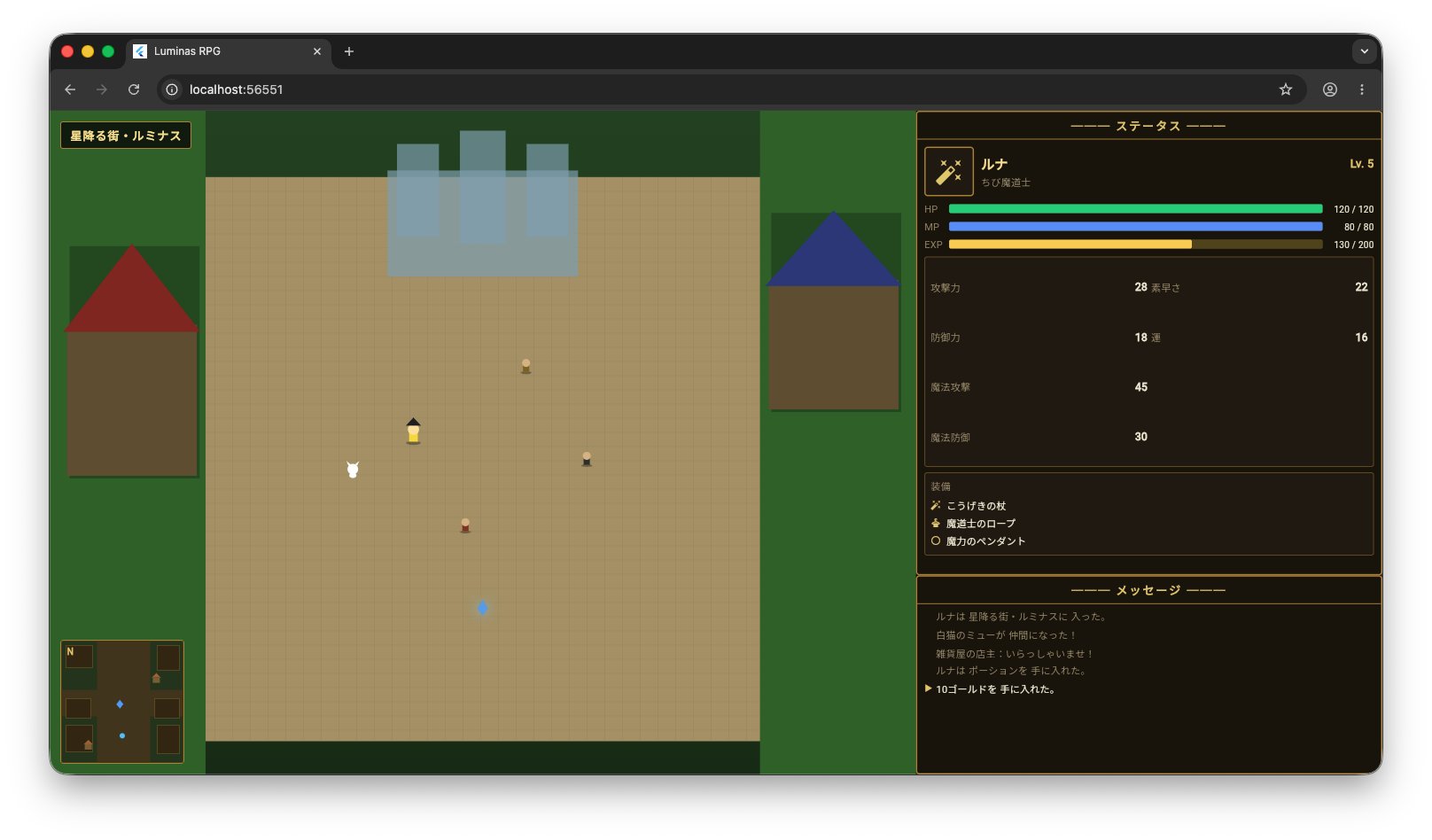
Task: Click the 運 stat value 16
Action: [x=1361, y=338]
